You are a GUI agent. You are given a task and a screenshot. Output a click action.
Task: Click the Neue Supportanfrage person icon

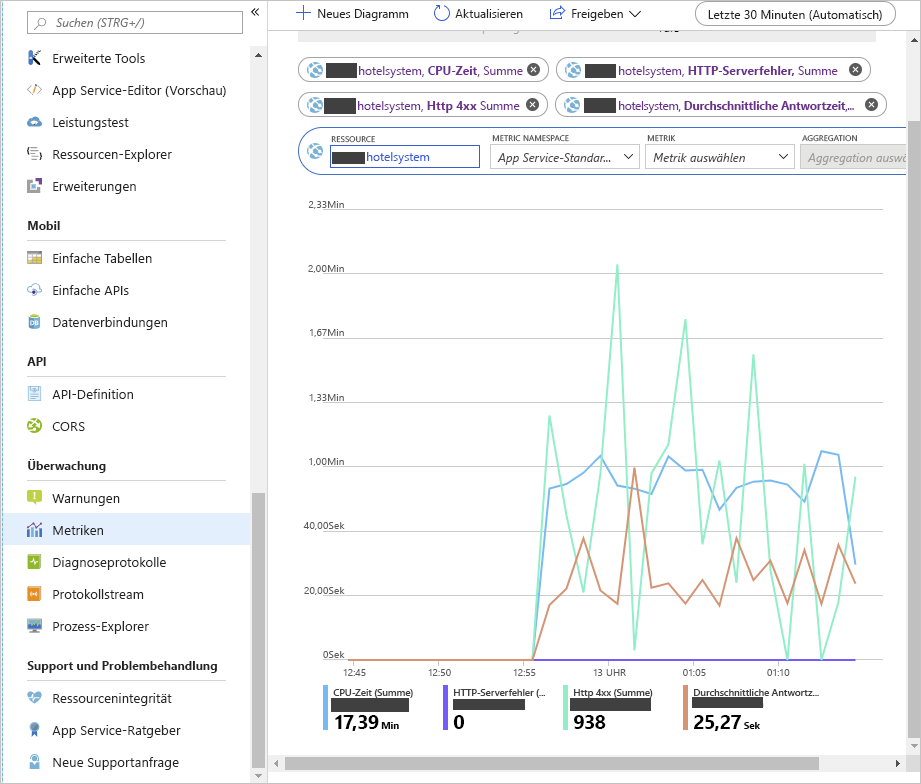[x=35, y=762]
